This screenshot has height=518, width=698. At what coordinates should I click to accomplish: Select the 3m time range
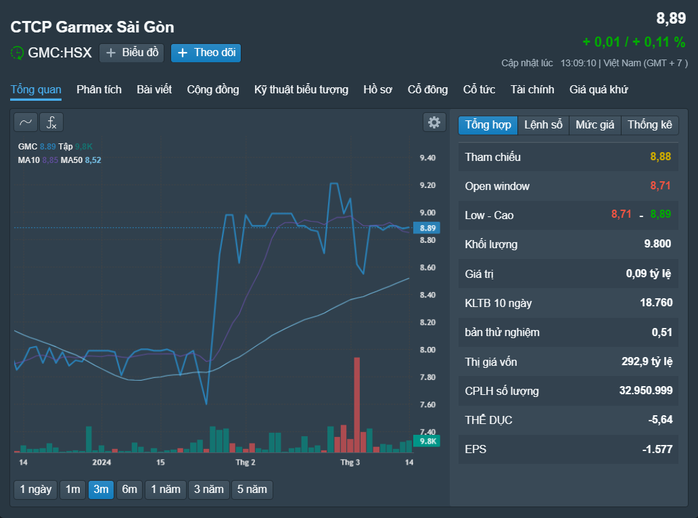pyautogui.click(x=101, y=490)
